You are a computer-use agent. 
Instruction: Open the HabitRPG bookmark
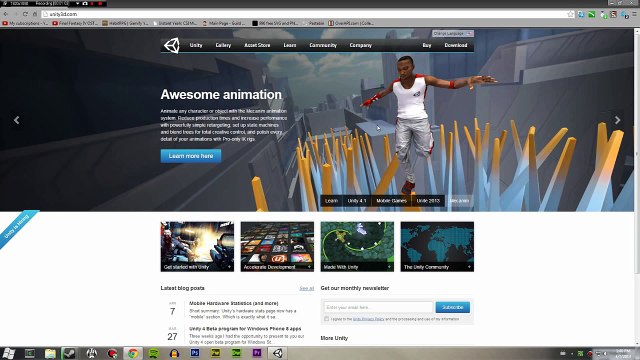(125, 23)
